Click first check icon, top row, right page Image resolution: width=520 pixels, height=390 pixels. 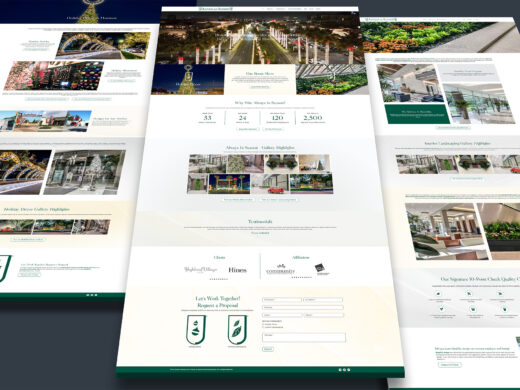point(438,294)
